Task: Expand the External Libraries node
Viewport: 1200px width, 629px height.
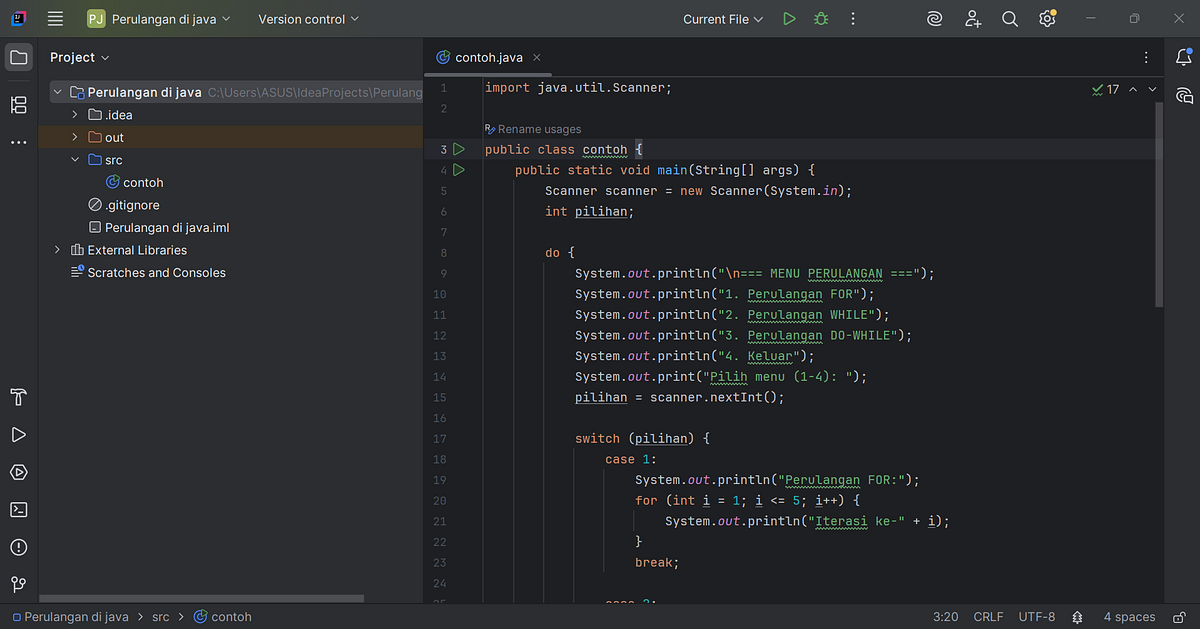Action: (57, 249)
